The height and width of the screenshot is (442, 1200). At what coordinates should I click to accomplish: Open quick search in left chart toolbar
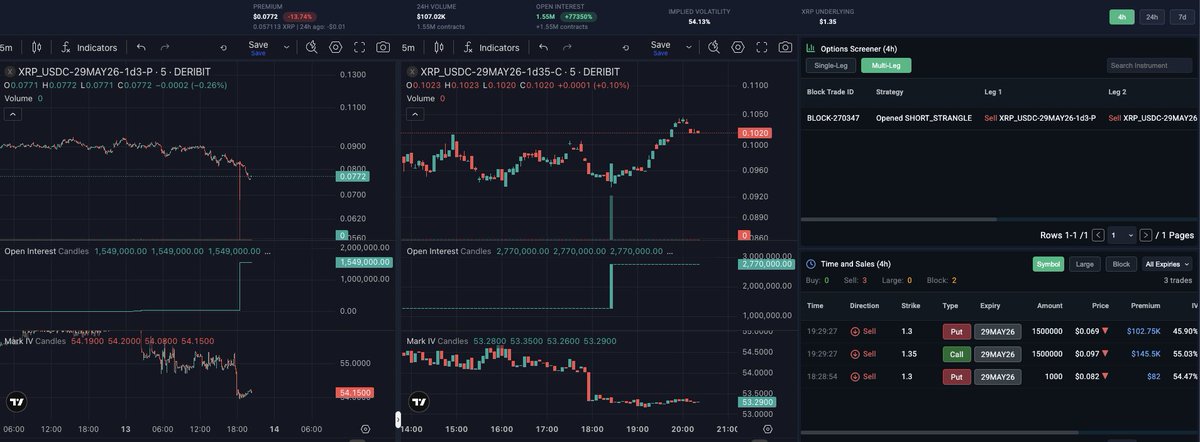click(x=311, y=47)
